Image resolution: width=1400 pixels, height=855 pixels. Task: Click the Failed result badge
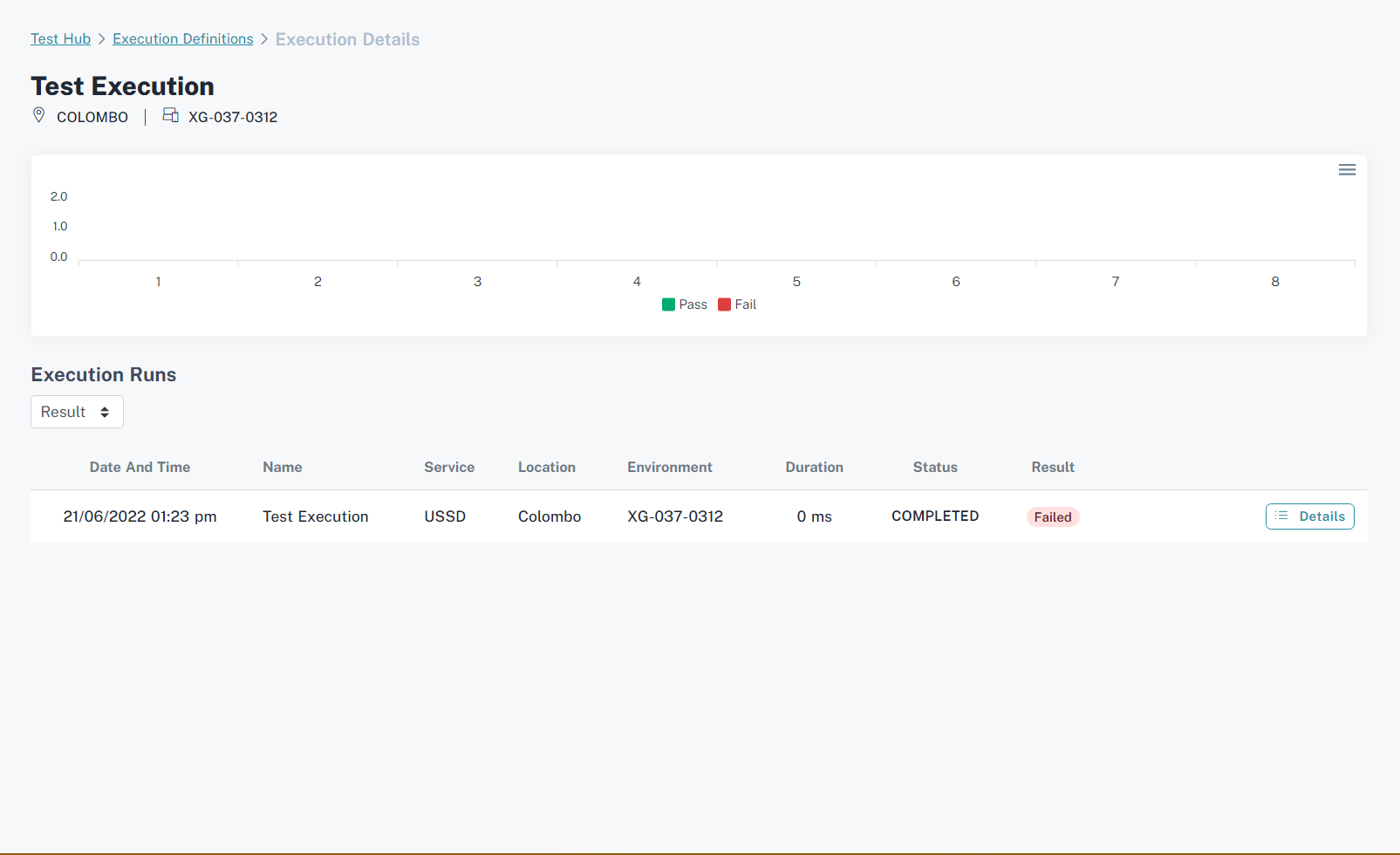pyautogui.click(x=1052, y=517)
